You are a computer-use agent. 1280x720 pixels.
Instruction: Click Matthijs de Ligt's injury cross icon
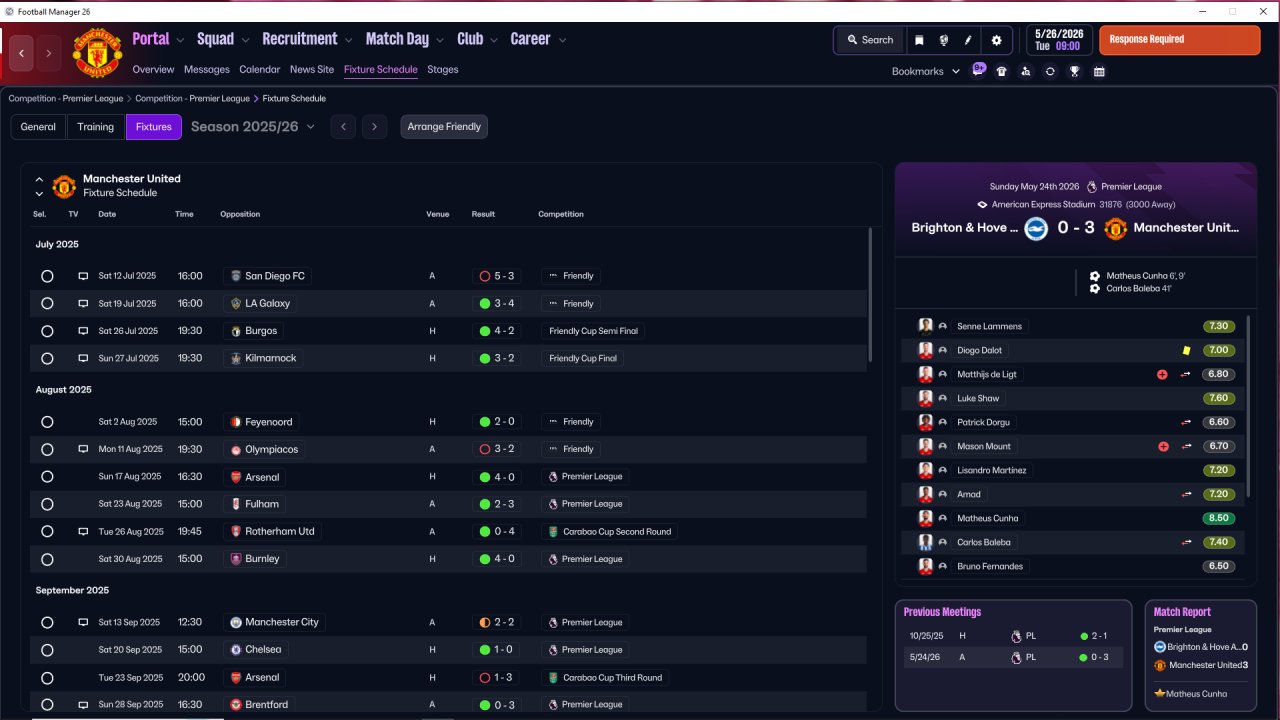click(1162, 374)
